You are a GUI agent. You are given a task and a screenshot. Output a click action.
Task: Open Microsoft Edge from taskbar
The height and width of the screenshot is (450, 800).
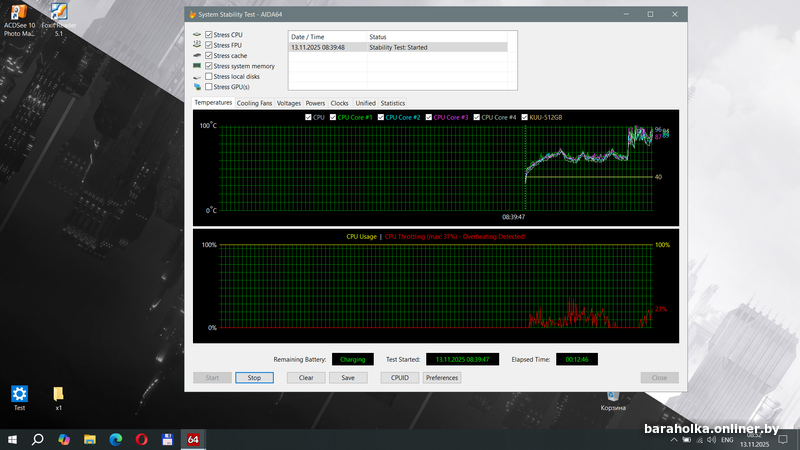point(115,439)
